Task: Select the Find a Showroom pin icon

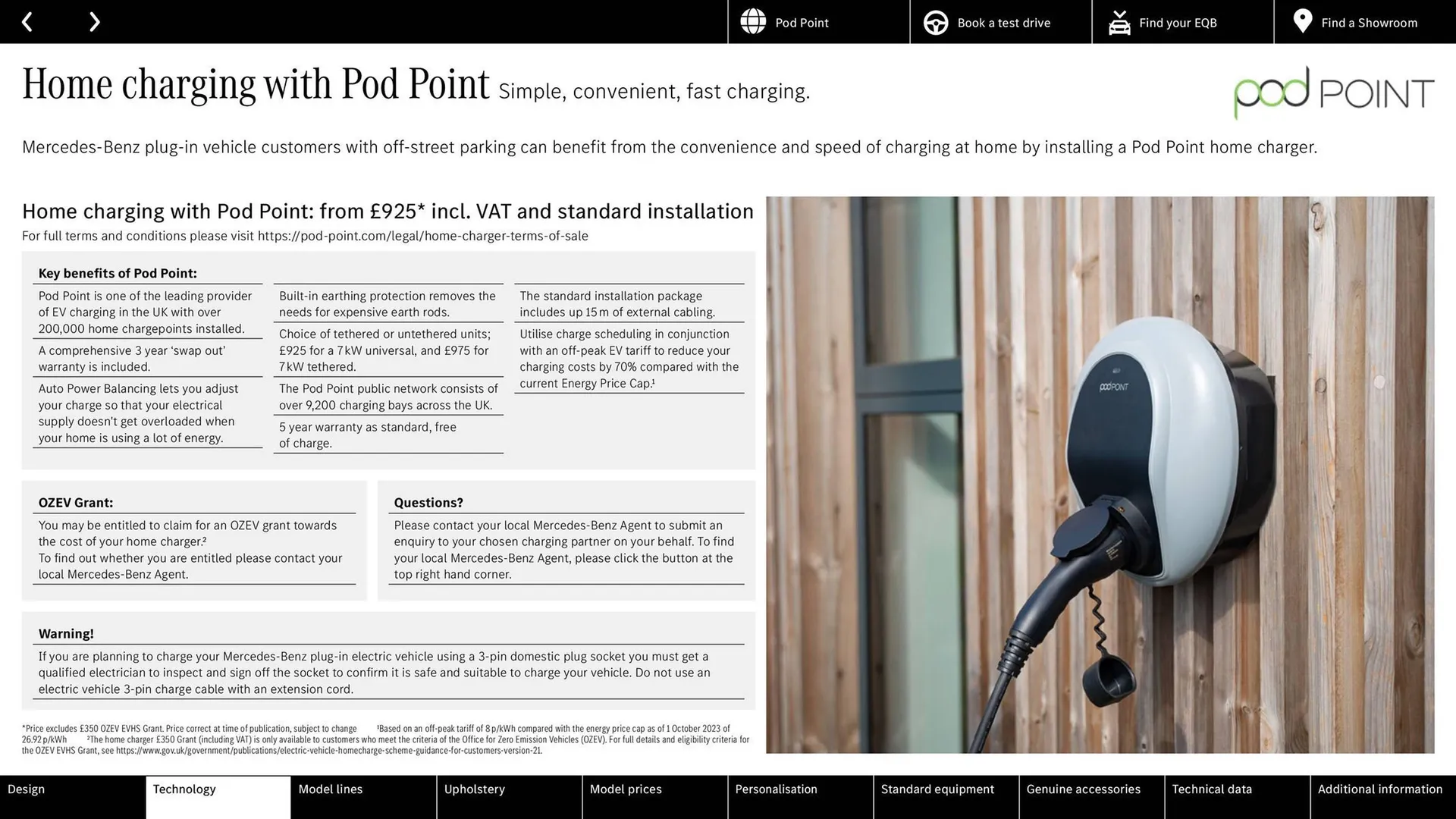Action: (x=1302, y=21)
